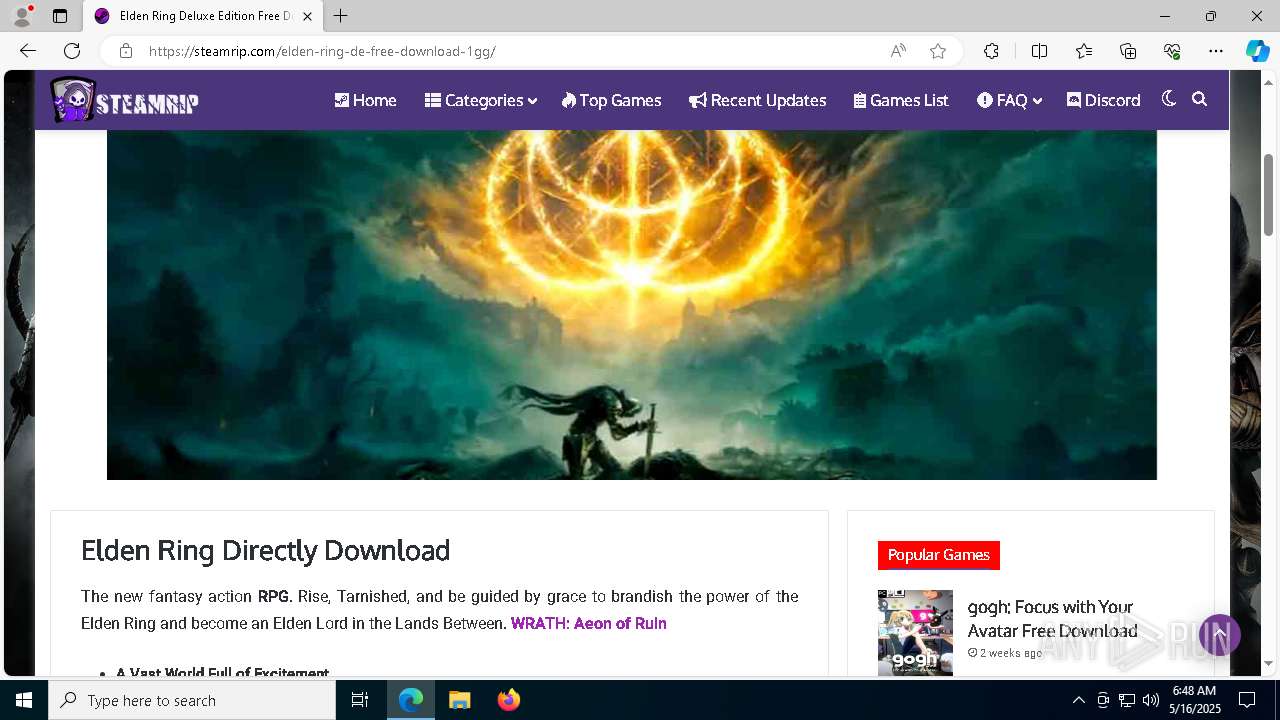Open Task View on taskbar
The width and height of the screenshot is (1280, 720).
point(360,700)
